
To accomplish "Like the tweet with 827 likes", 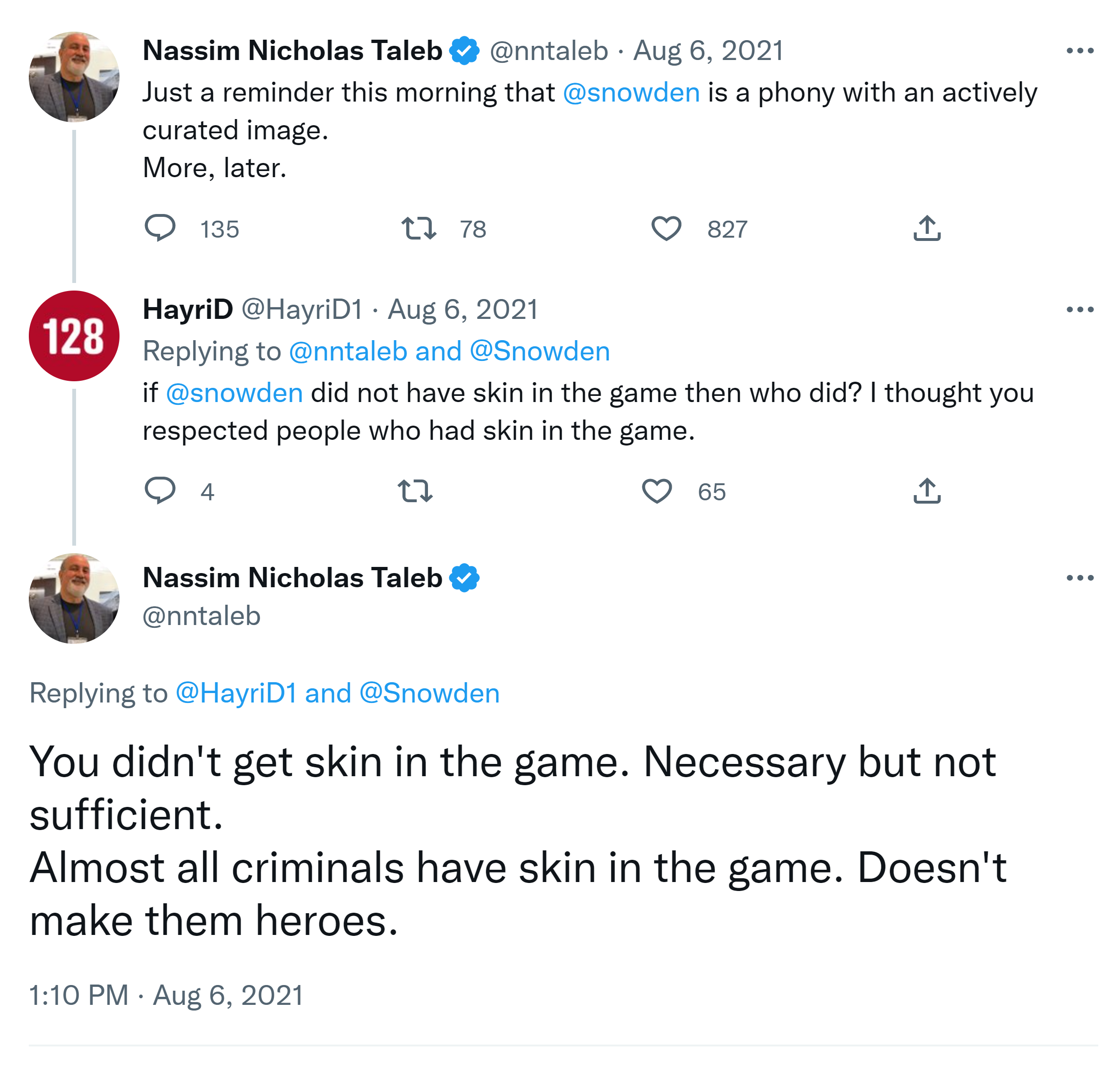I will coord(666,228).
